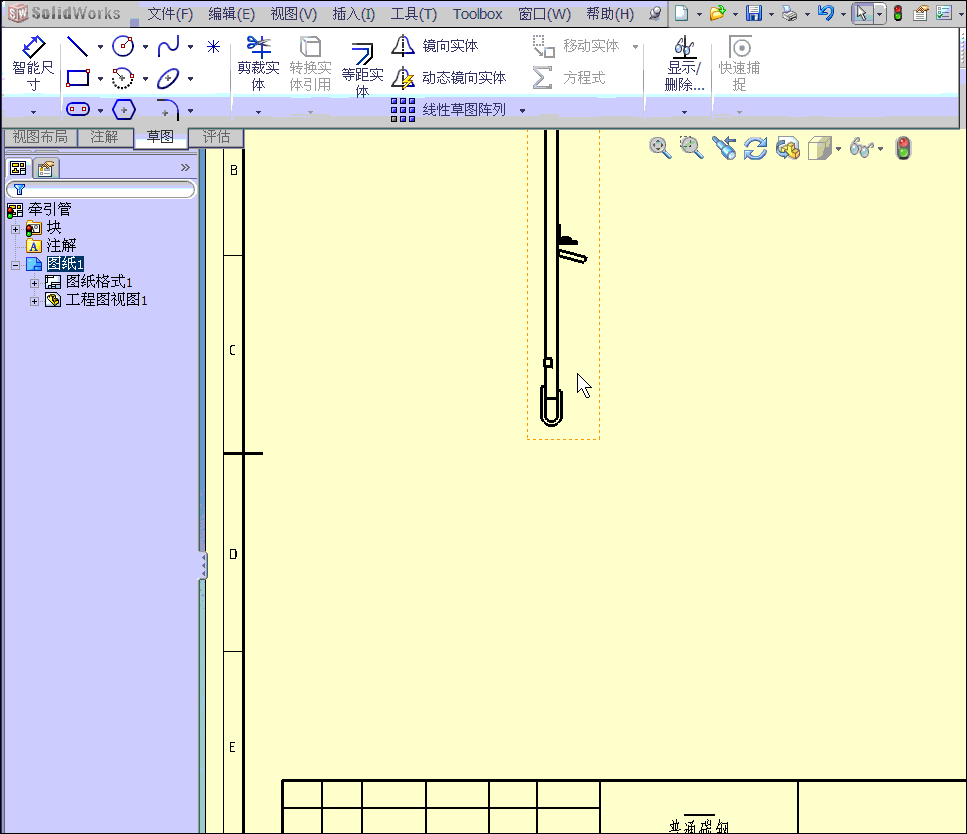Select the Ellipse sketch tool
The image size is (967, 834).
[x=168, y=78]
